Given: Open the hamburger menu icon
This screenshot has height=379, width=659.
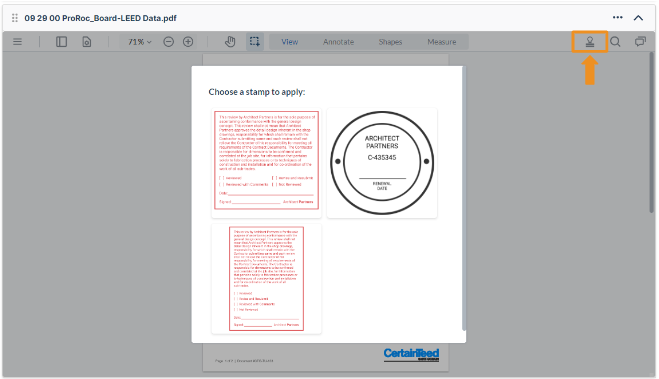Looking at the screenshot, I should click(17, 42).
